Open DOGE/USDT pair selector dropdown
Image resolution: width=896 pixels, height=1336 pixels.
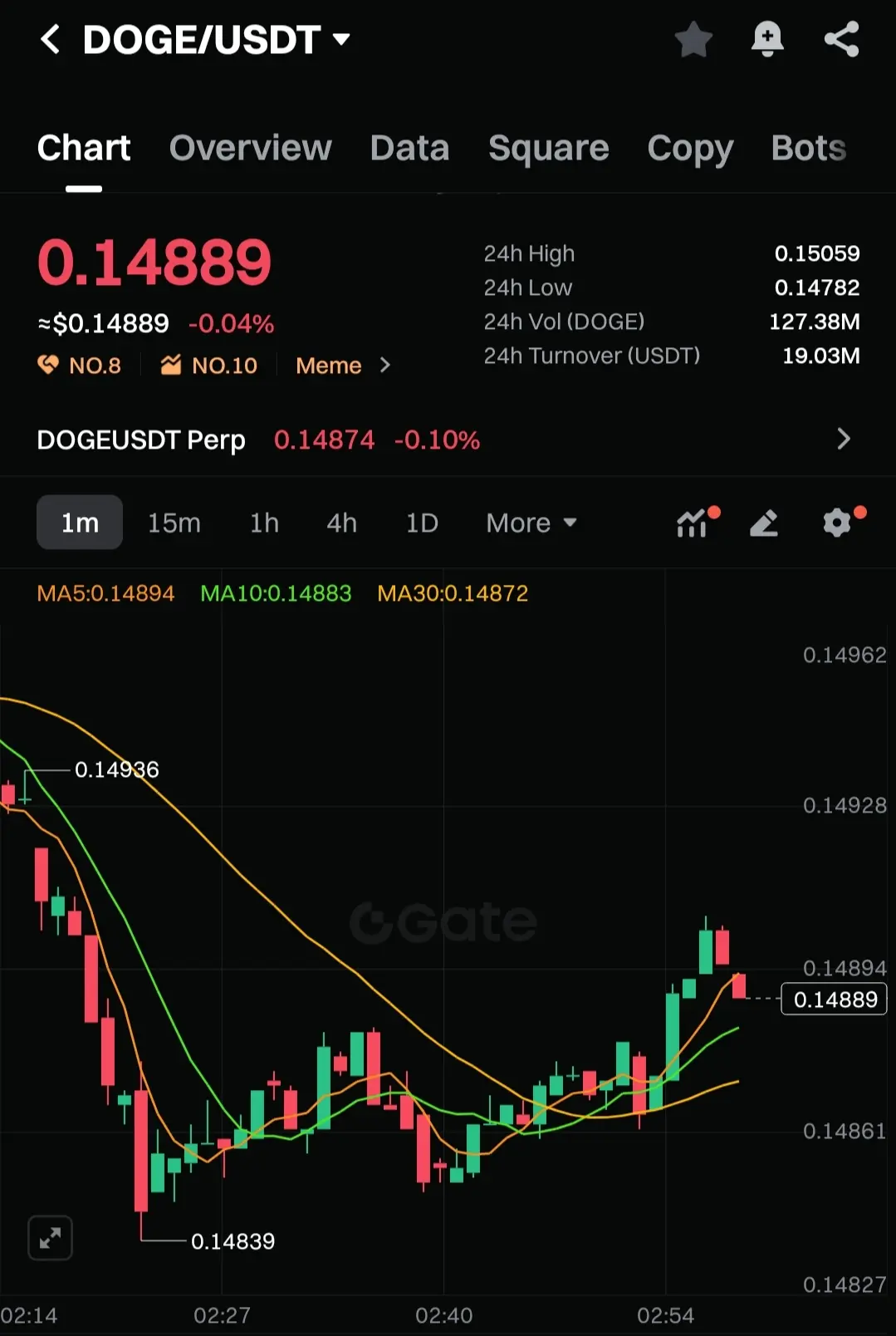click(341, 39)
